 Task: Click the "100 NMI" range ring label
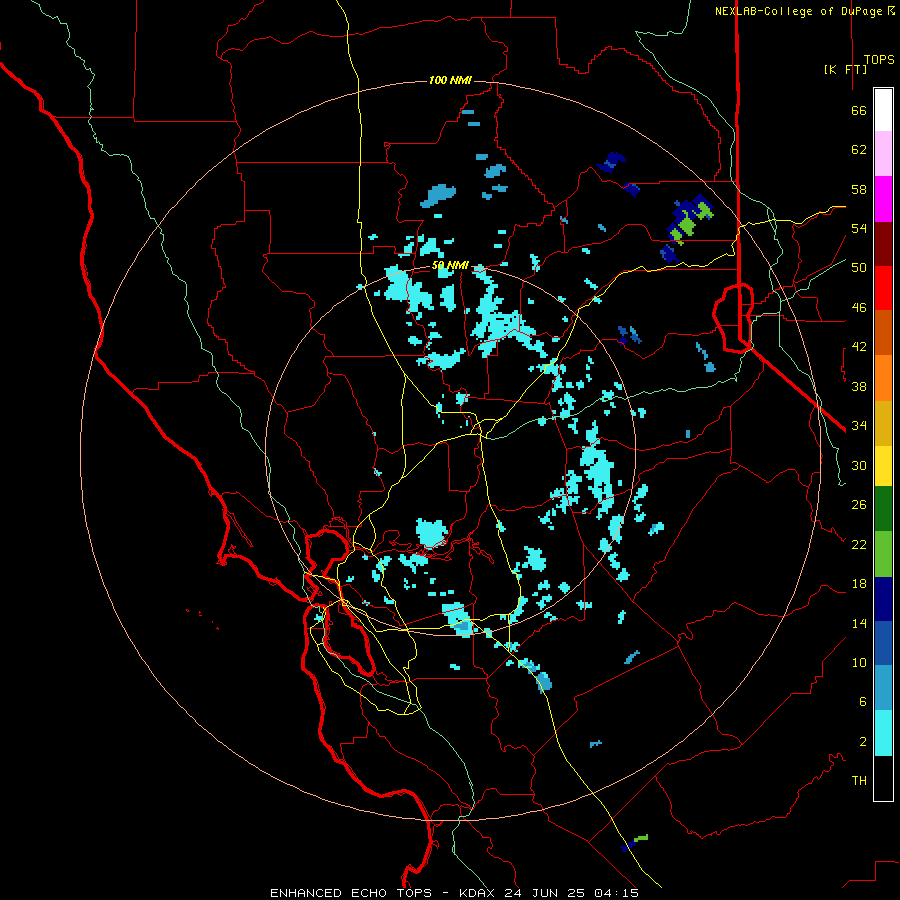tap(450, 80)
